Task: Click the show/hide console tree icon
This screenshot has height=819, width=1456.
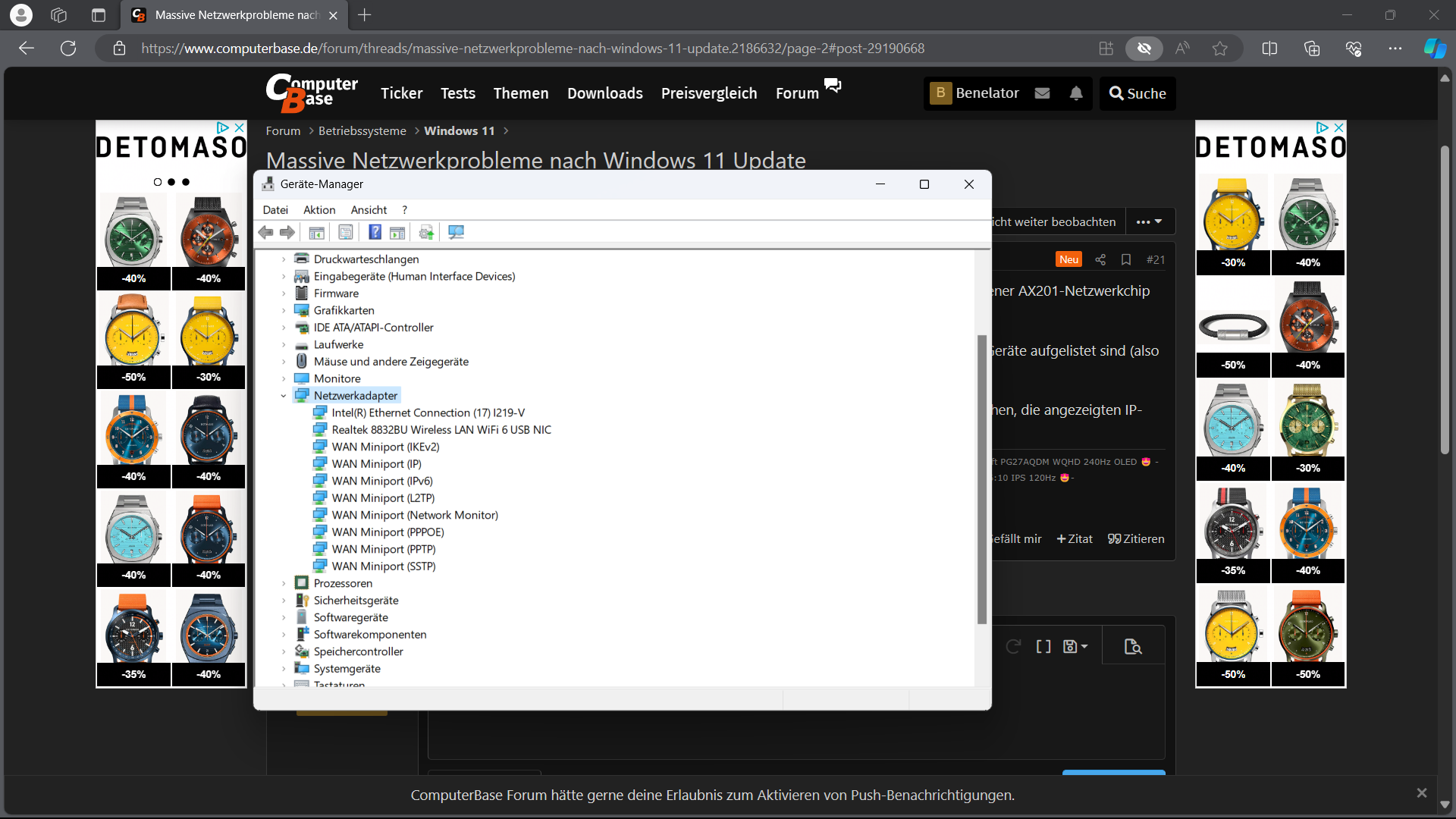Action: 317,232
